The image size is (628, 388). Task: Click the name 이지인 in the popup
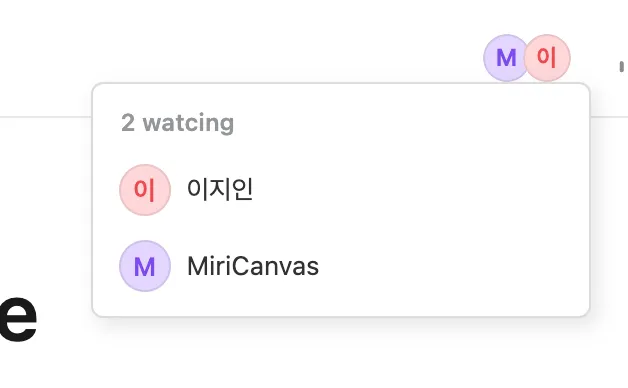220,189
